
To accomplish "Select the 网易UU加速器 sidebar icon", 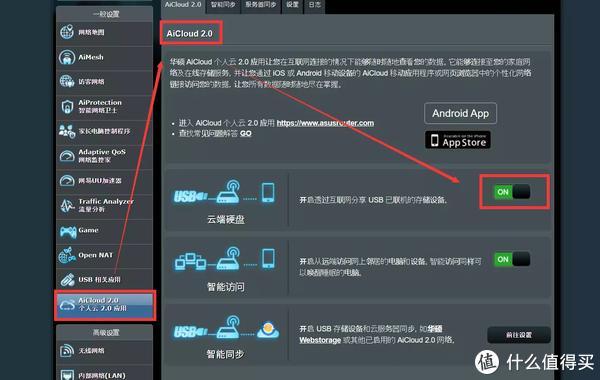I will [x=67, y=181].
